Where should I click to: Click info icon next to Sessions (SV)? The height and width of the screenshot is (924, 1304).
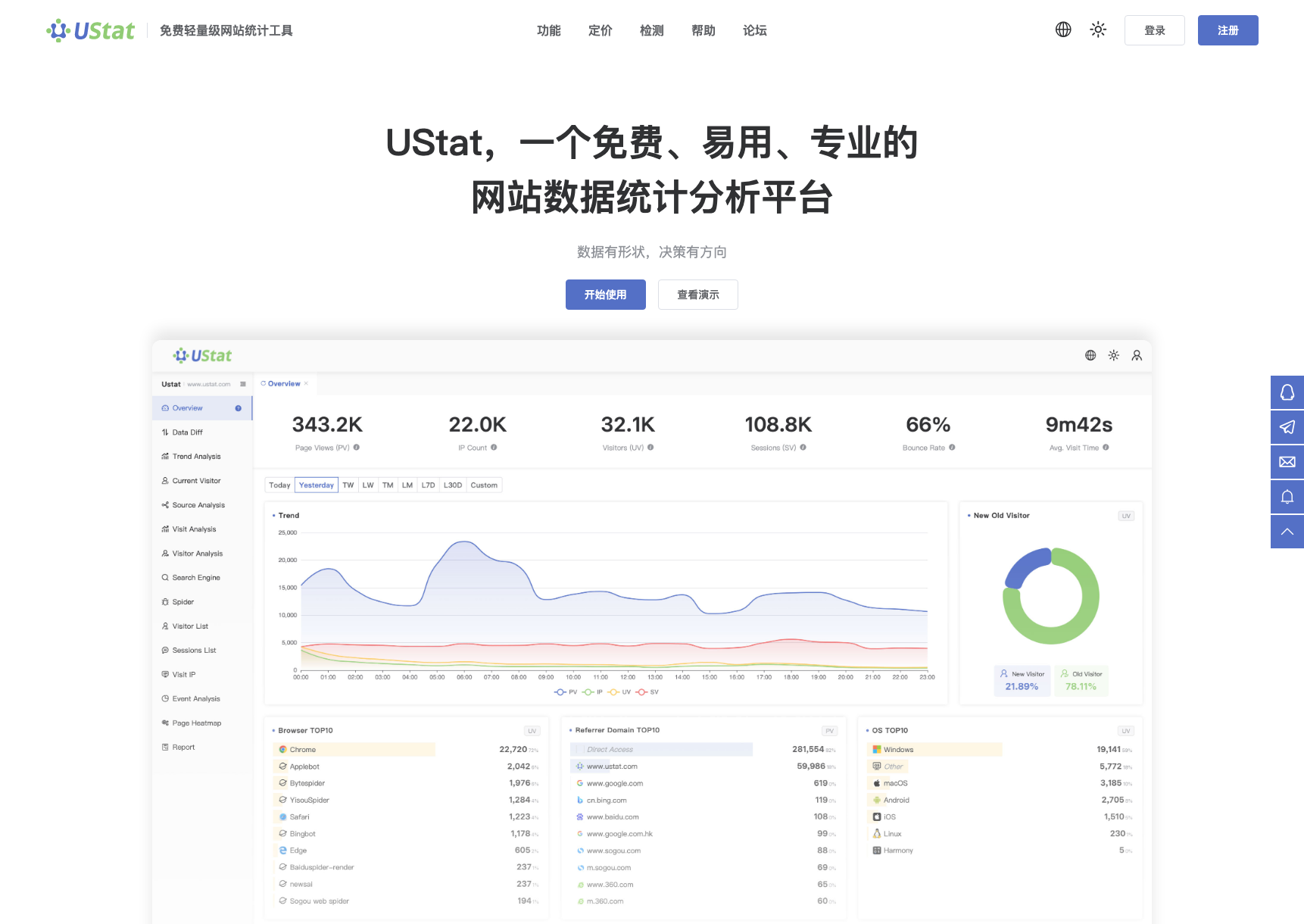coord(803,448)
